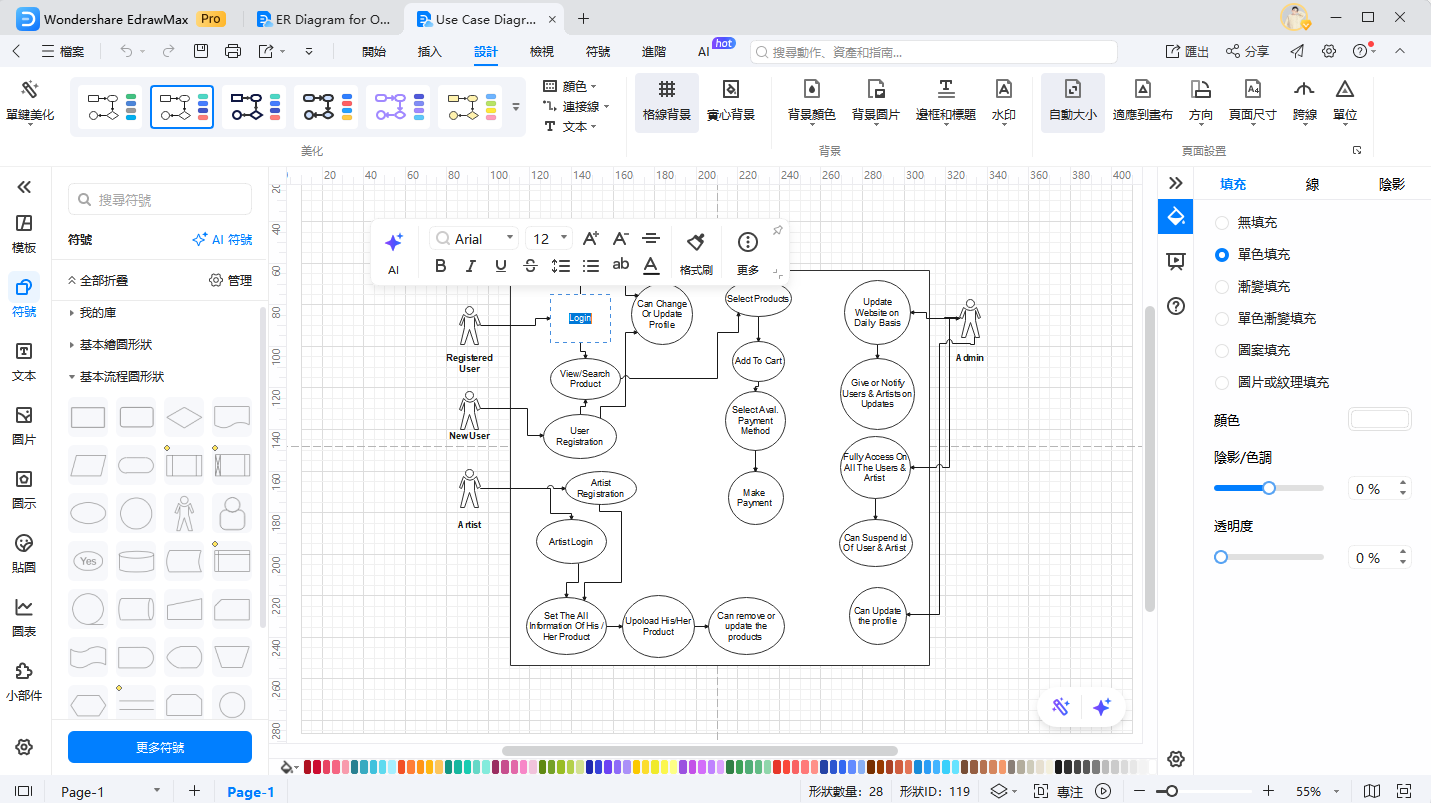Open the Arial font name dropdown
The image size is (1431, 803).
(474, 239)
